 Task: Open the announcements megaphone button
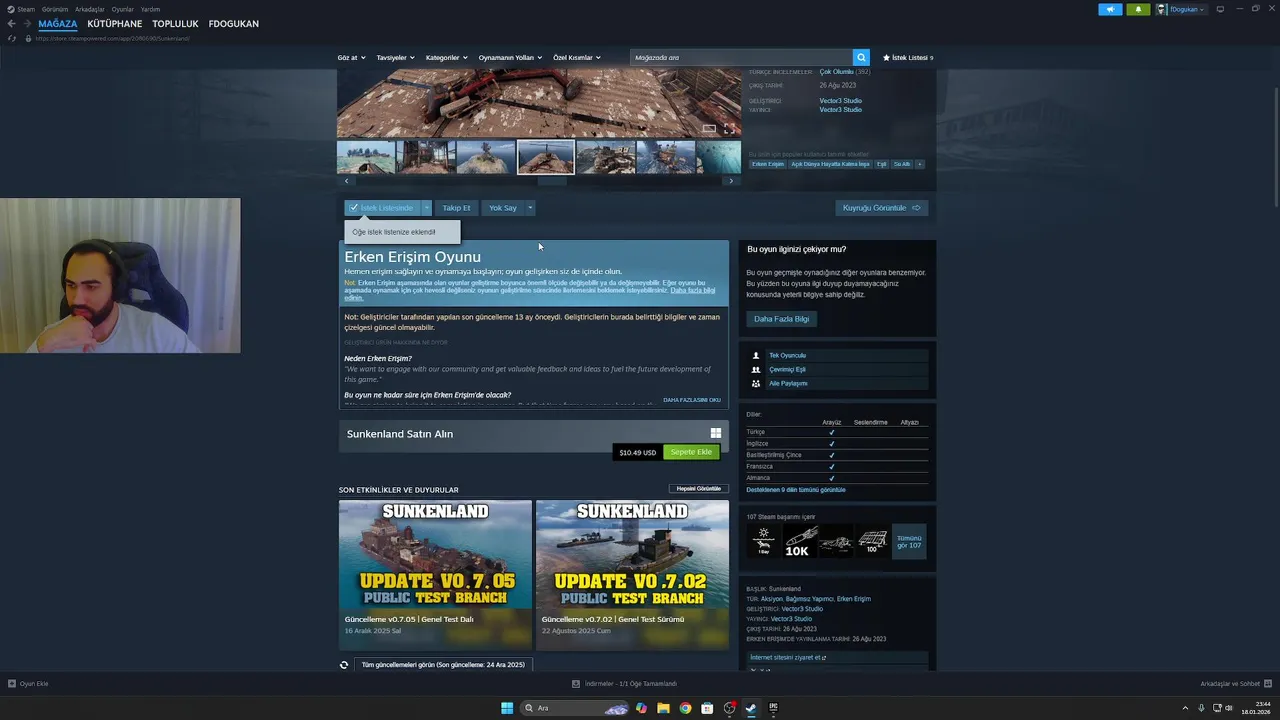pos(1110,9)
